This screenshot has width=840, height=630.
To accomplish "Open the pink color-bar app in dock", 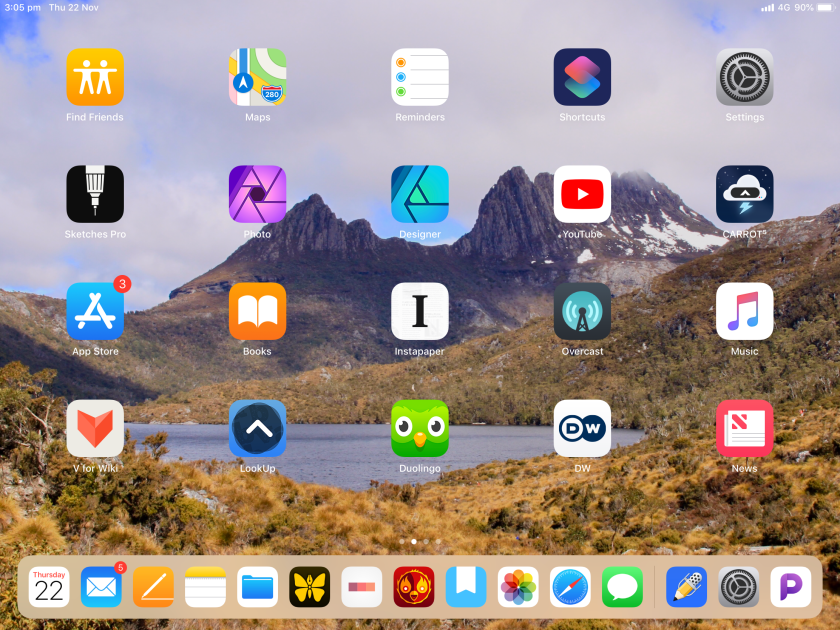I will pyautogui.click(x=362, y=587).
